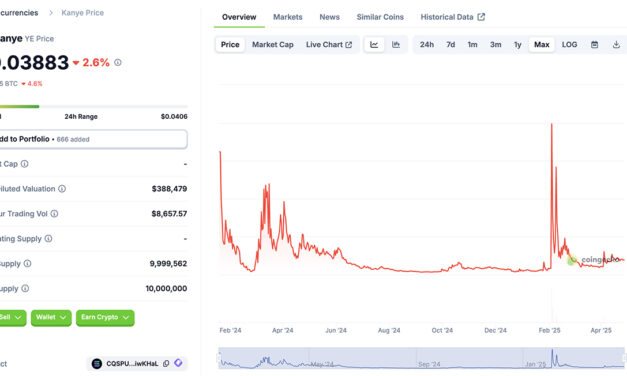Click the 666 added text
The width and height of the screenshot is (627, 376).
[73, 140]
